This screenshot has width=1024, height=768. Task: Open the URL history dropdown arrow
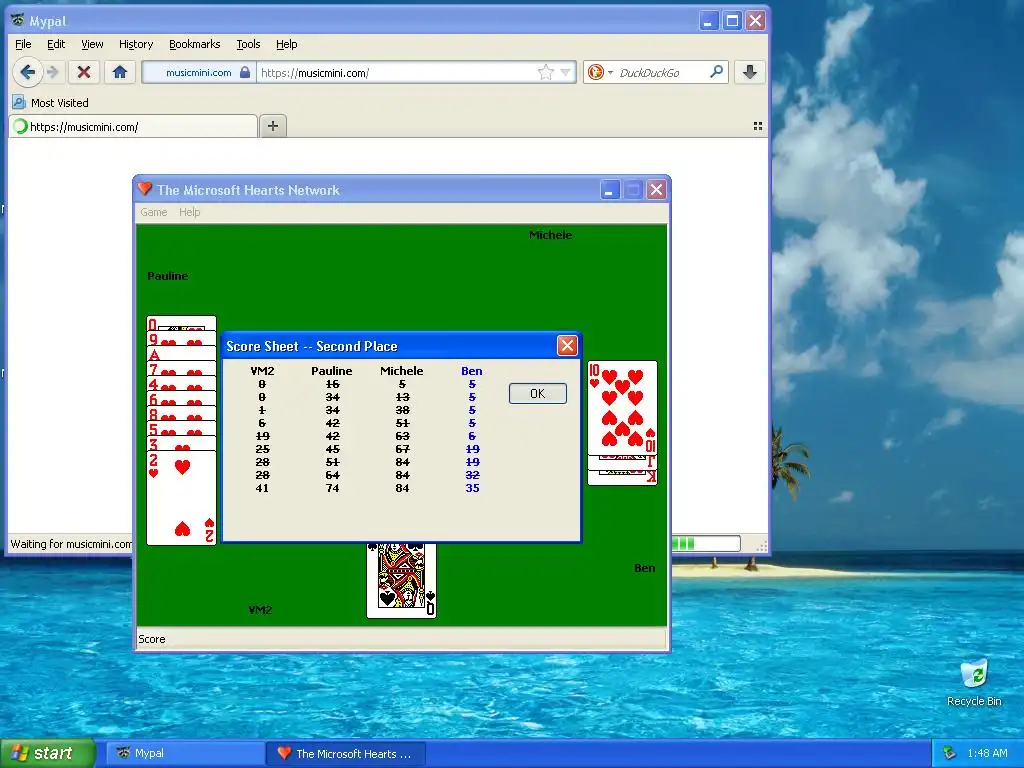[x=566, y=72]
